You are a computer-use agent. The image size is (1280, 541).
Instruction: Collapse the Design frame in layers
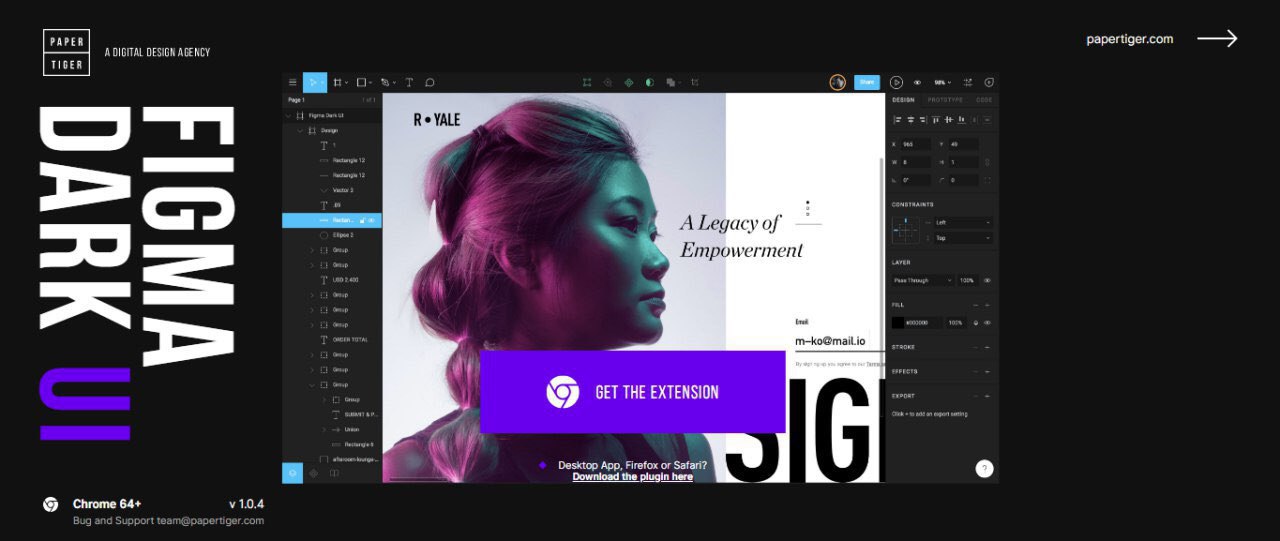pyautogui.click(x=300, y=131)
